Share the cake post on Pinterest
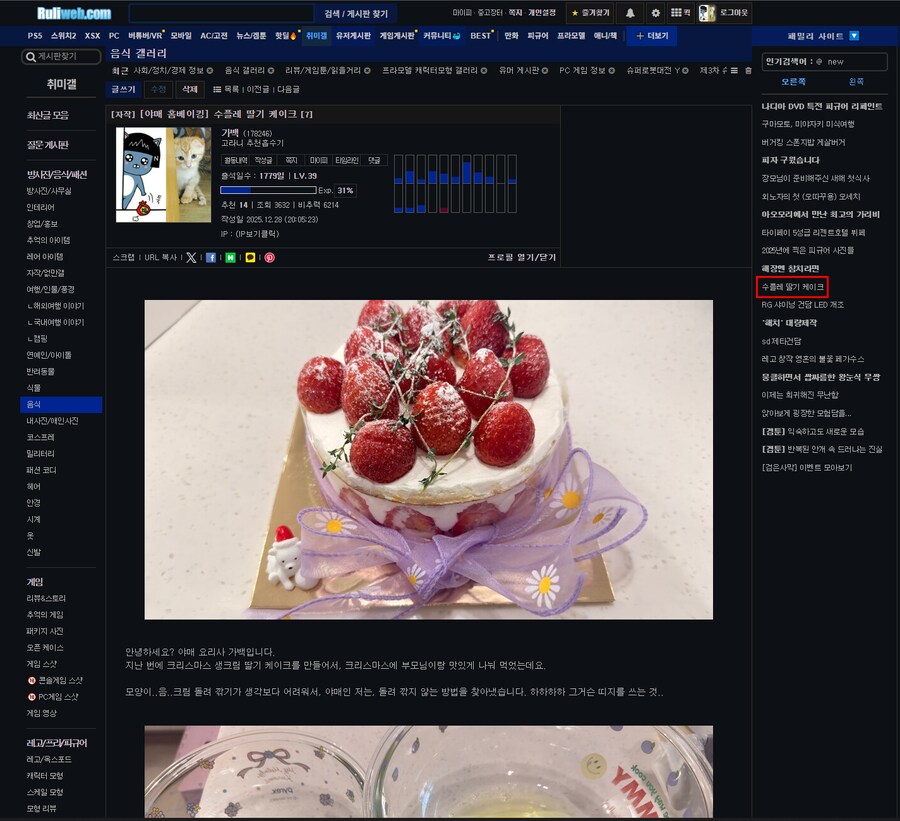Screen dimensions: 900x821 (270, 256)
